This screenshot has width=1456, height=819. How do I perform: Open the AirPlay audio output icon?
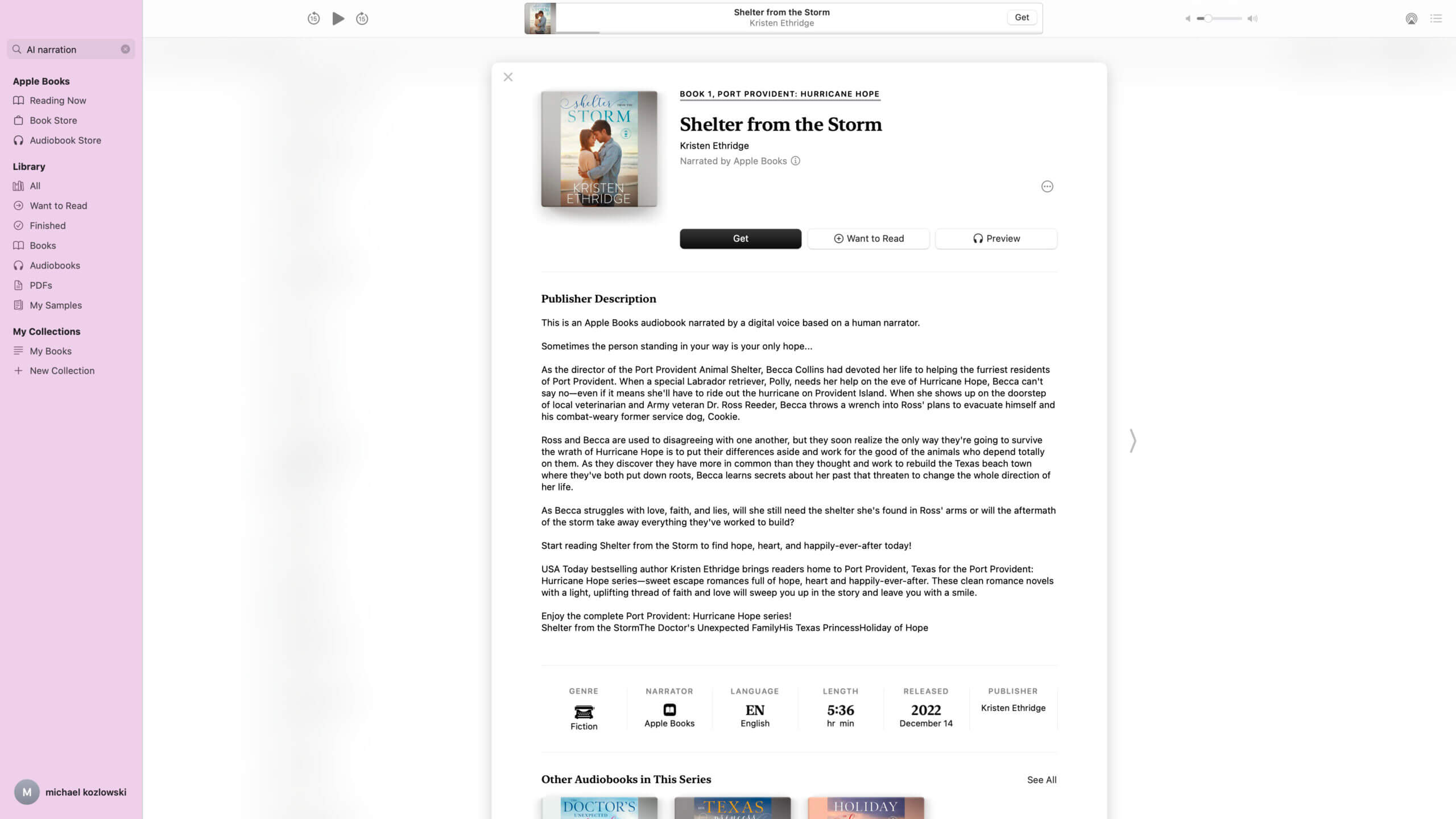(x=1411, y=18)
